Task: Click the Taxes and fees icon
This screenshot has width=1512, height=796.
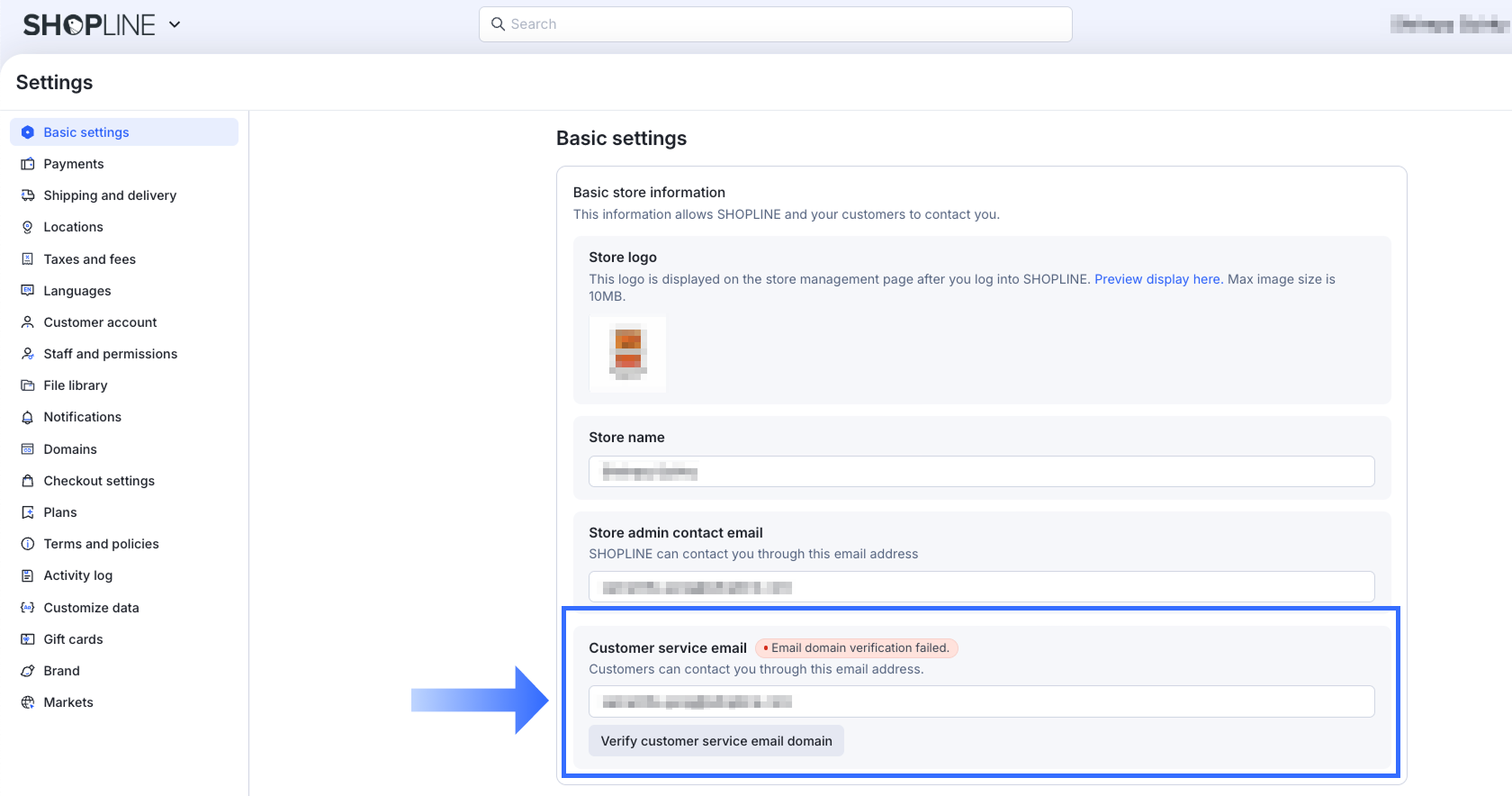Action: coord(28,259)
